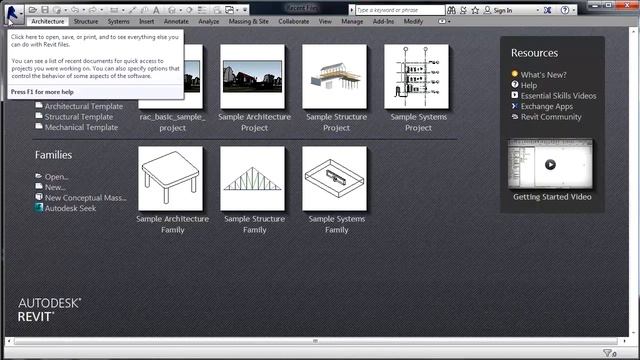Switch to the Collaborate ribbon tab
640x360 pixels.
pos(293,21)
